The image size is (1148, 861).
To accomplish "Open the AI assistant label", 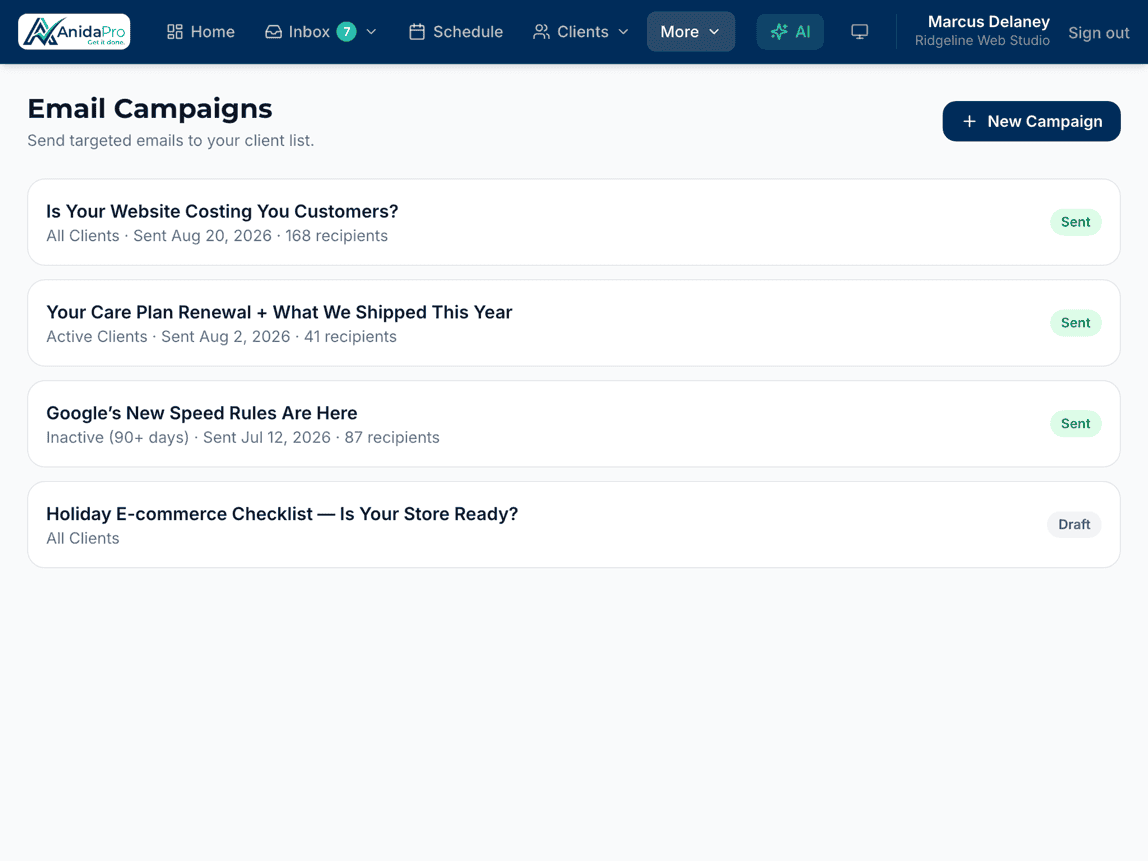I will click(x=803, y=31).
